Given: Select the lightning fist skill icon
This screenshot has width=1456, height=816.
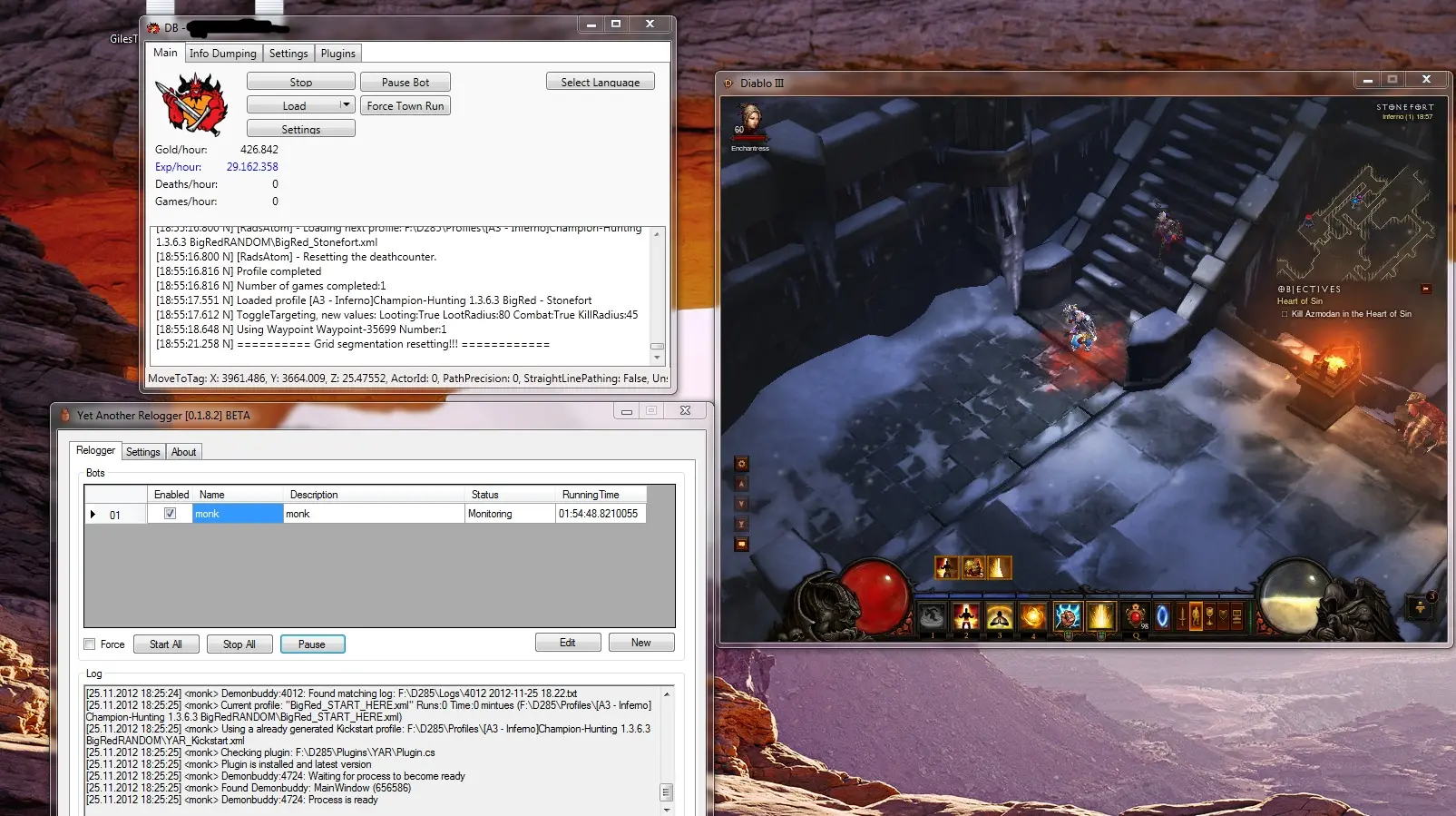Looking at the screenshot, I should [x=1067, y=616].
